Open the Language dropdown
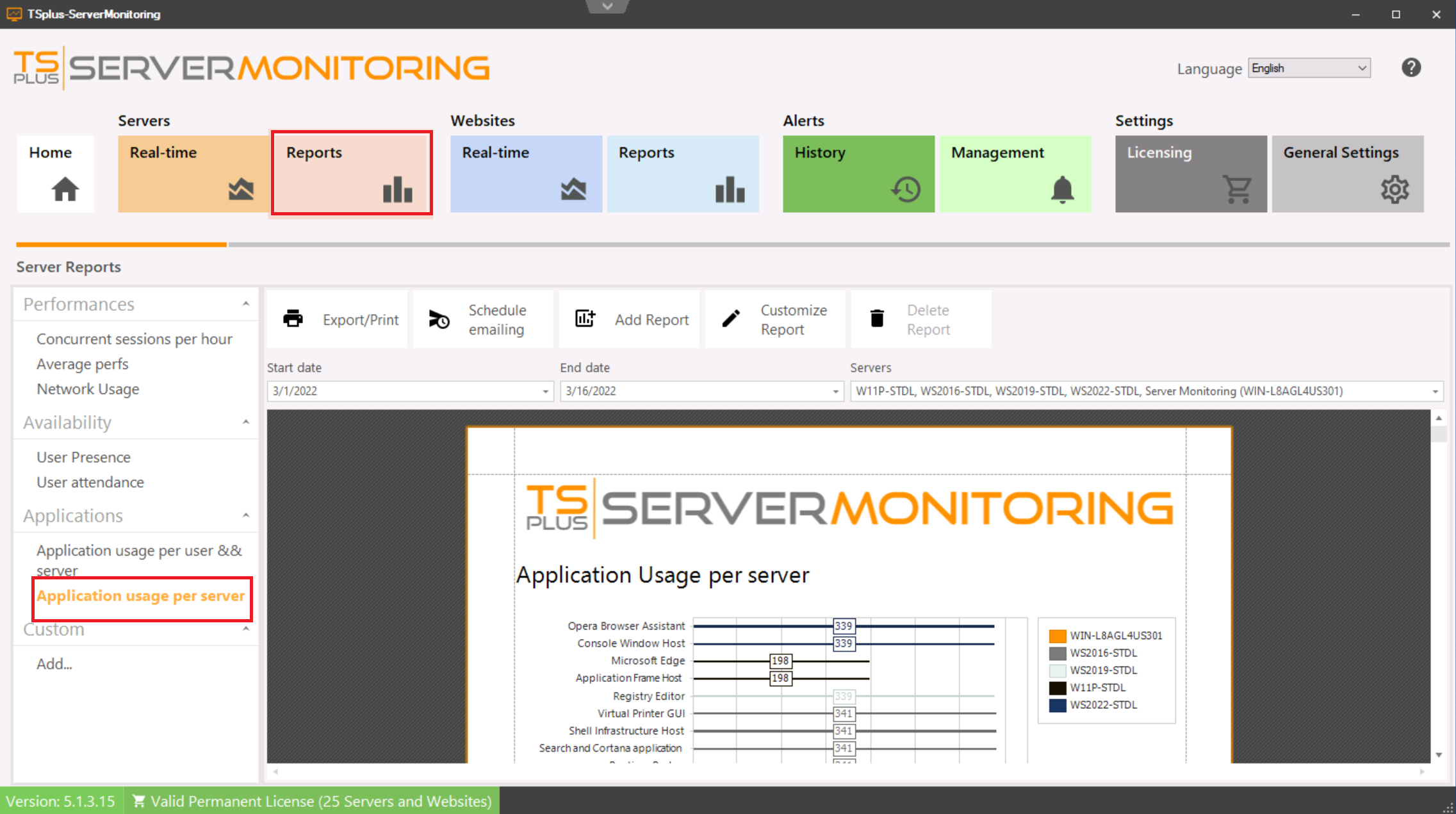This screenshot has width=1456, height=814. click(1361, 68)
